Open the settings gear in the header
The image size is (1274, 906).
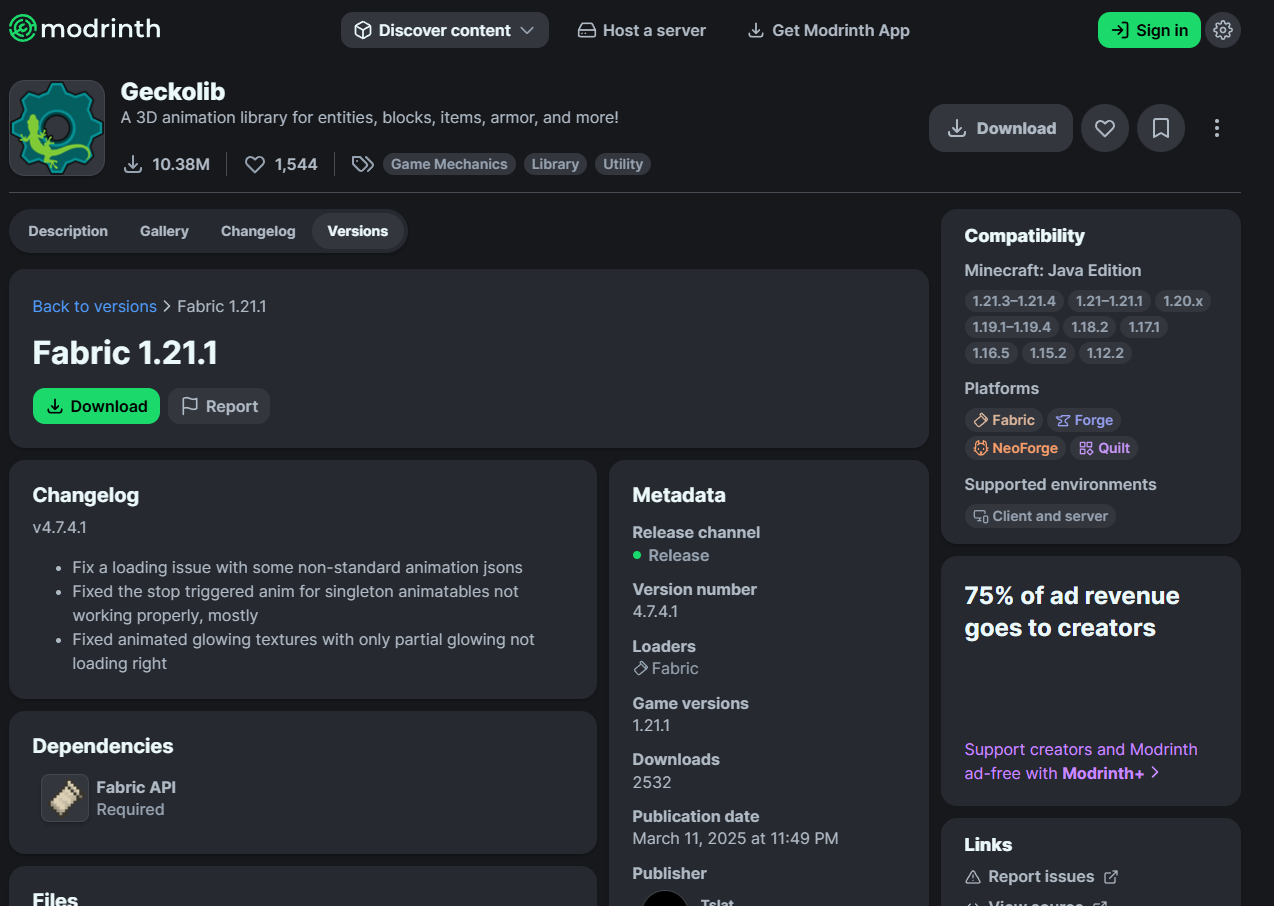tap(1222, 30)
